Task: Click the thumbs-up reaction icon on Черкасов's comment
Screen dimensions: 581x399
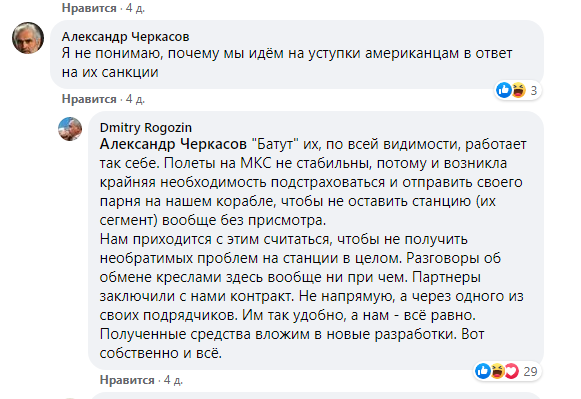Action: click(504, 90)
